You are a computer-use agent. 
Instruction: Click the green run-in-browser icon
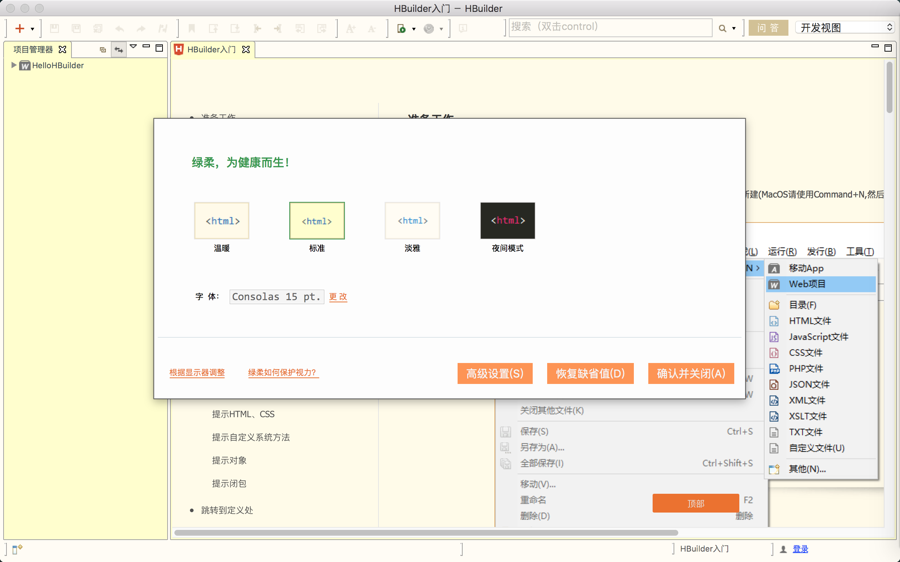pyautogui.click(x=402, y=28)
